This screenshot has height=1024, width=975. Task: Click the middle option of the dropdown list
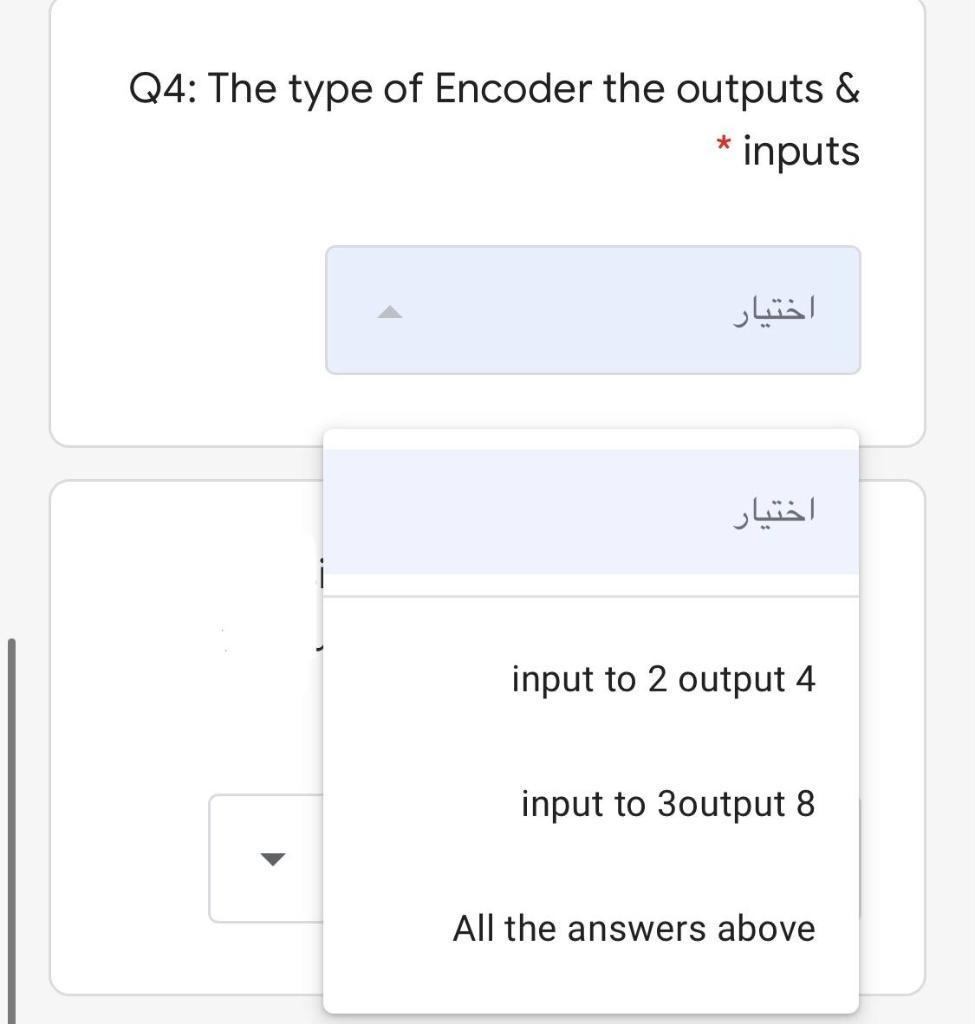pyautogui.click(x=668, y=801)
